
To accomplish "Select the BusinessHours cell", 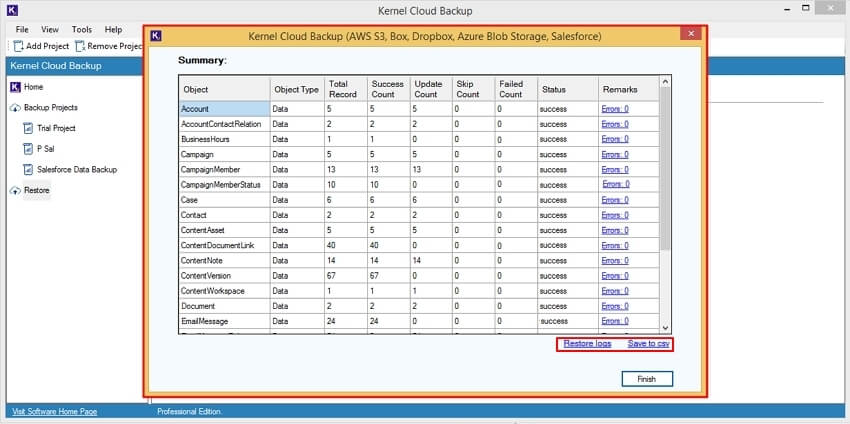I will 224,139.
